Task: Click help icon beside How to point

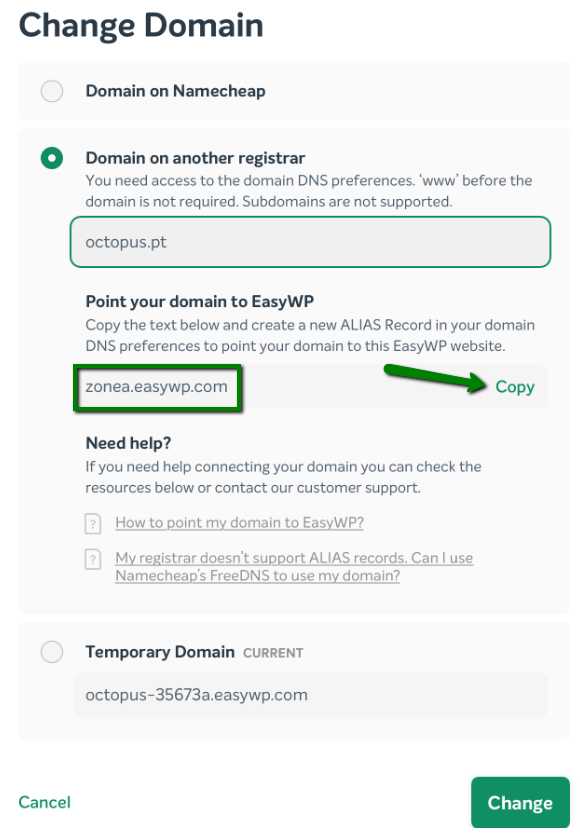Action: pos(93,523)
